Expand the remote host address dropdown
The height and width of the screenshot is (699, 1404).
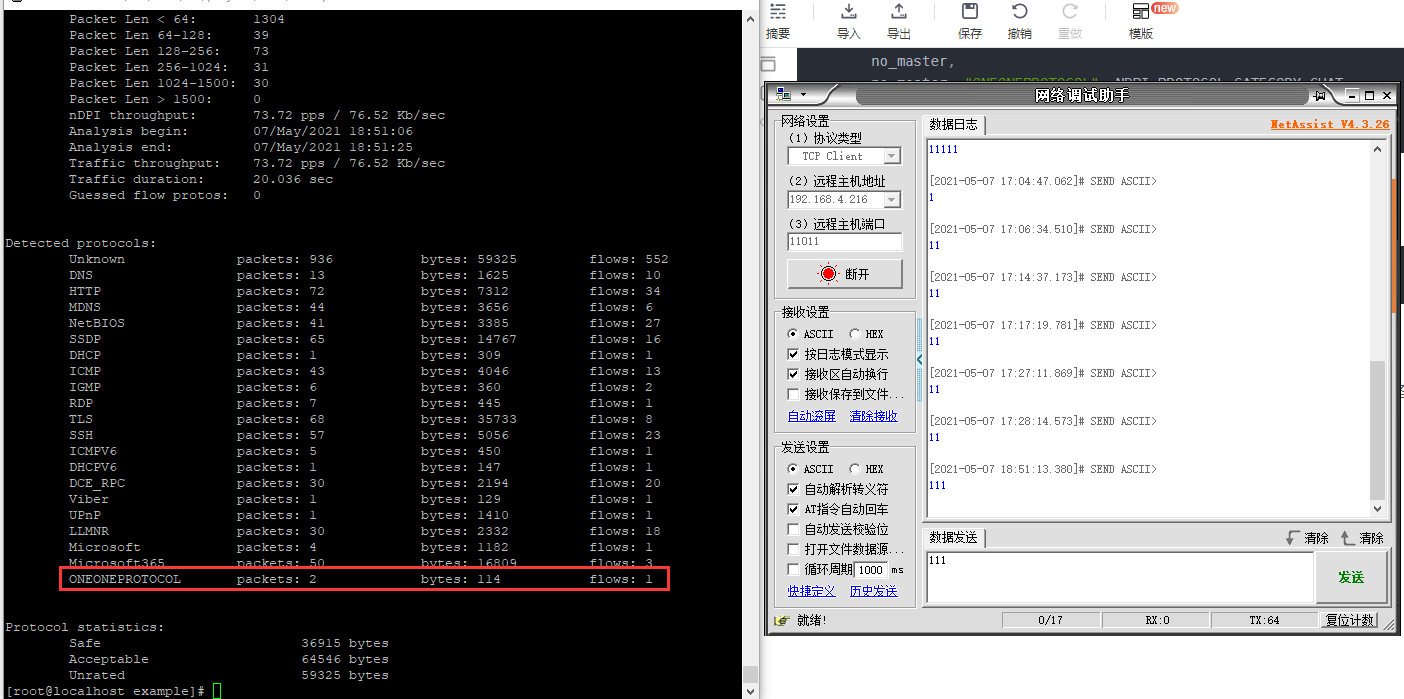tap(893, 200)
